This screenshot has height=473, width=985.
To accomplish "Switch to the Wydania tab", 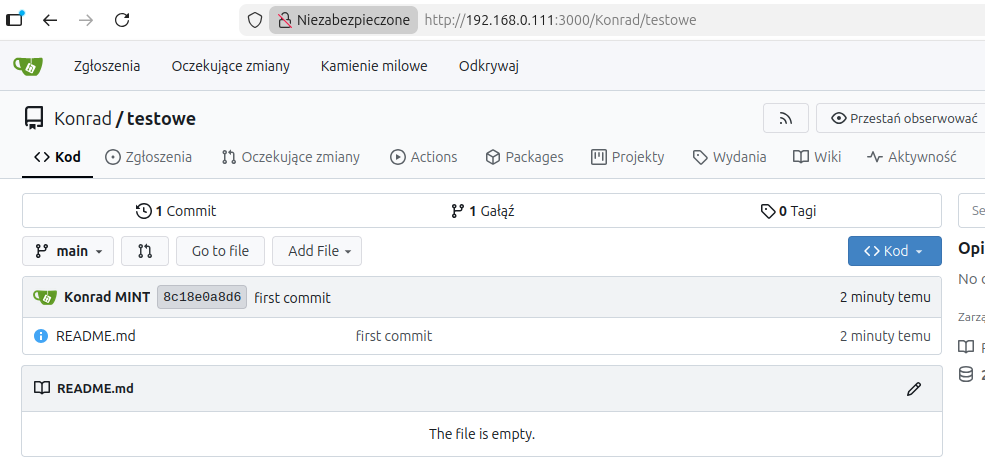I will (729, 157).
